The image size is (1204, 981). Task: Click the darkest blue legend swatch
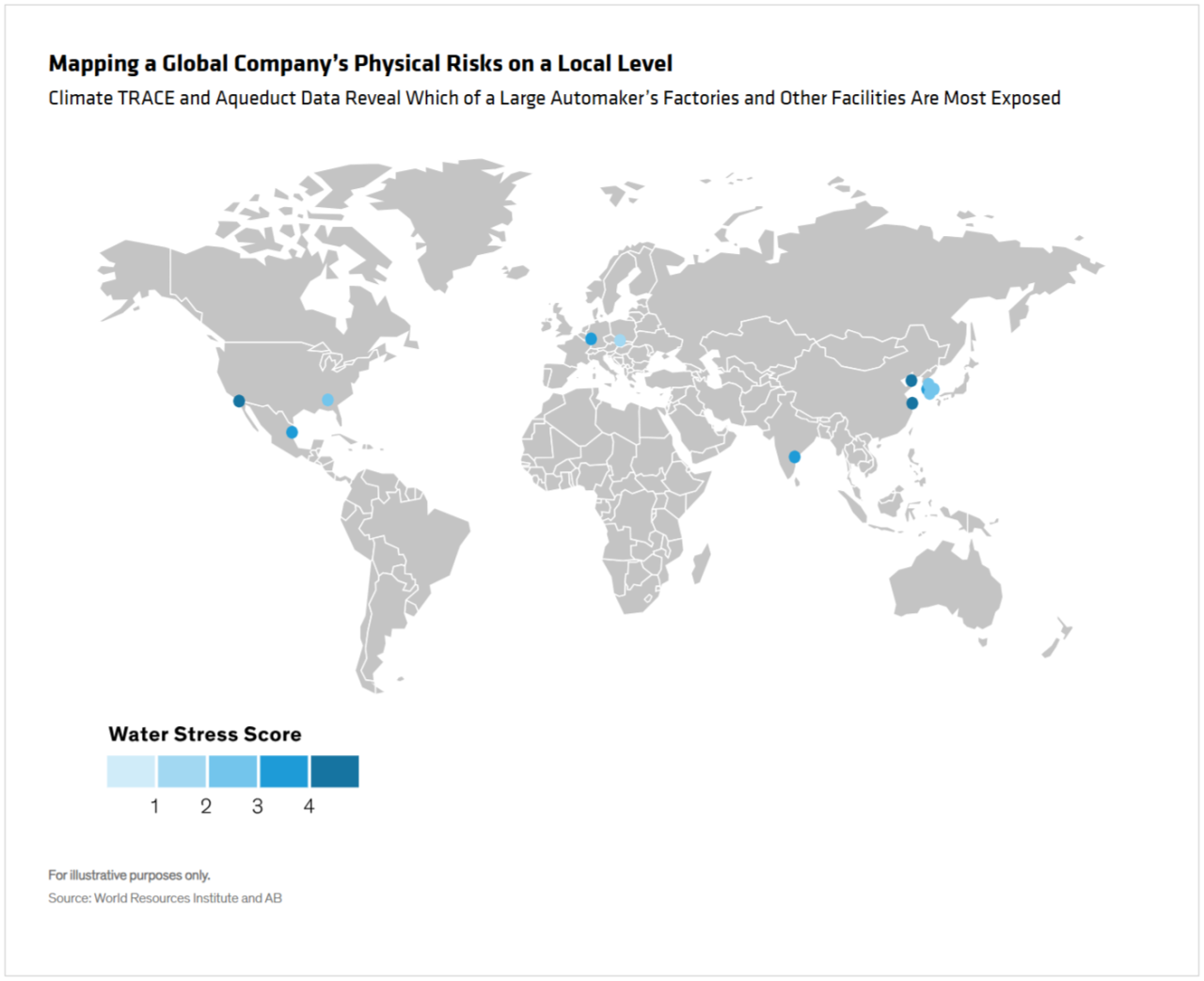(x=335, y=771)
